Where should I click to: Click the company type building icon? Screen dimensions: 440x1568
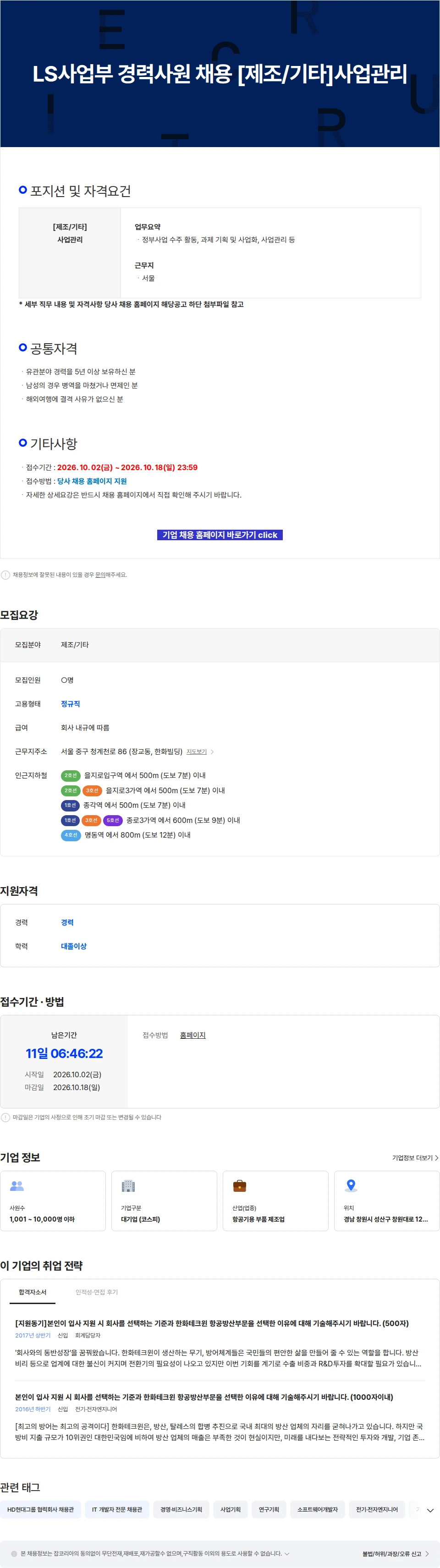[128, 1186]
